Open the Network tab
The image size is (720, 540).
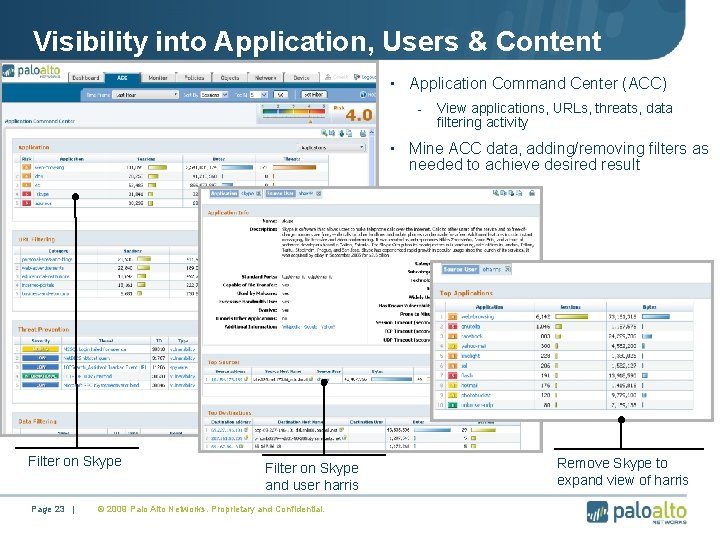tap(265, 78)
